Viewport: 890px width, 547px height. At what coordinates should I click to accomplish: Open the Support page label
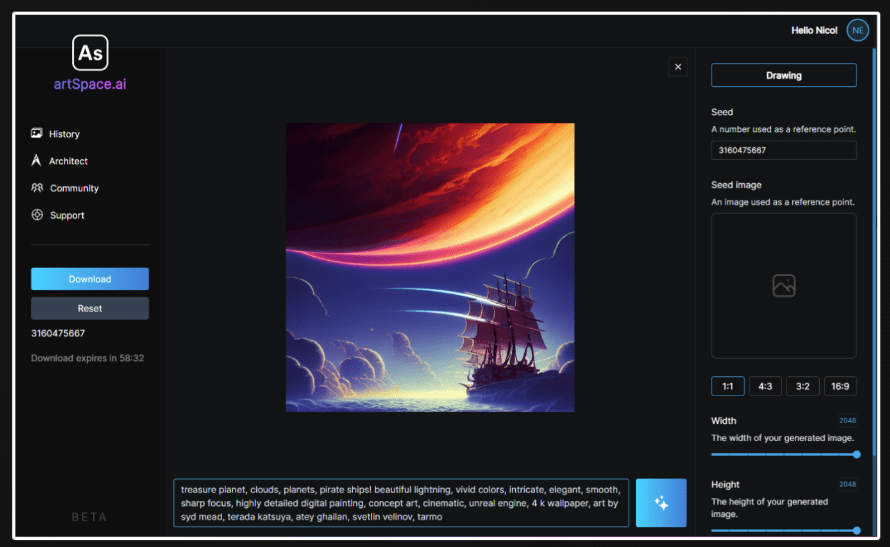pos(67,216)
